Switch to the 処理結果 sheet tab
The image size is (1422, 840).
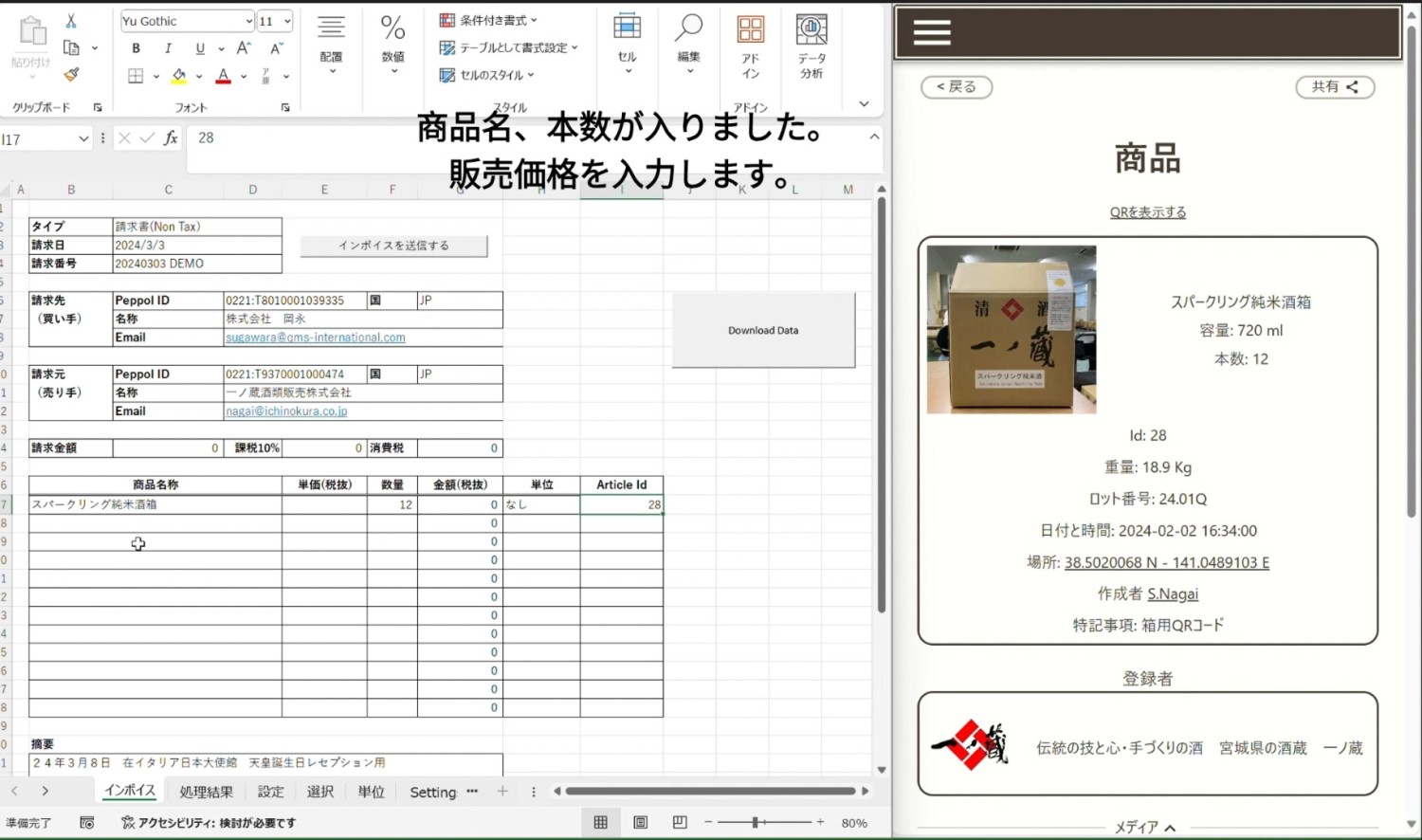pos(206,792)
